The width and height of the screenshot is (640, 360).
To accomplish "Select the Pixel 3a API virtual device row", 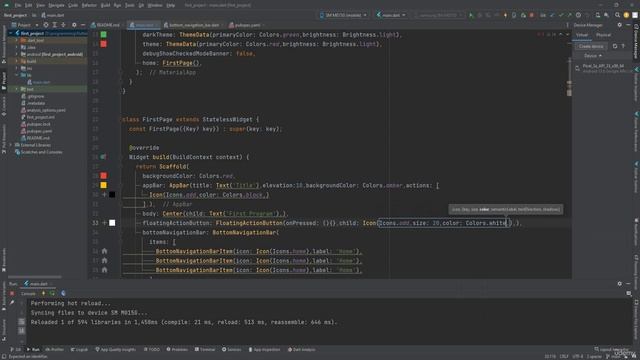I will (603, 68).
